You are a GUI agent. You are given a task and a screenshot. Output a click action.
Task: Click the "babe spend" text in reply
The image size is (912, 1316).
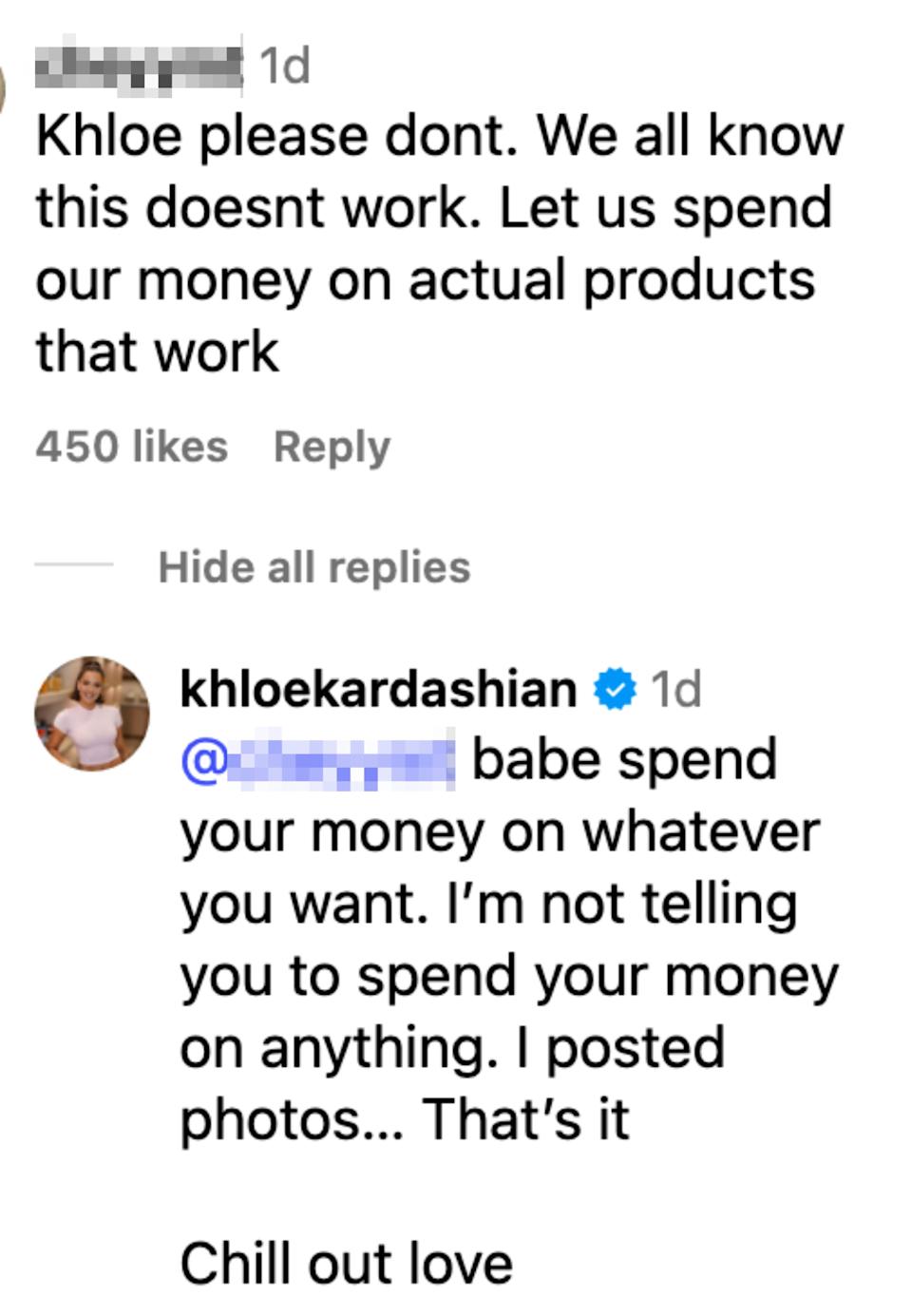pyautogui.click(x=624, y=760)
